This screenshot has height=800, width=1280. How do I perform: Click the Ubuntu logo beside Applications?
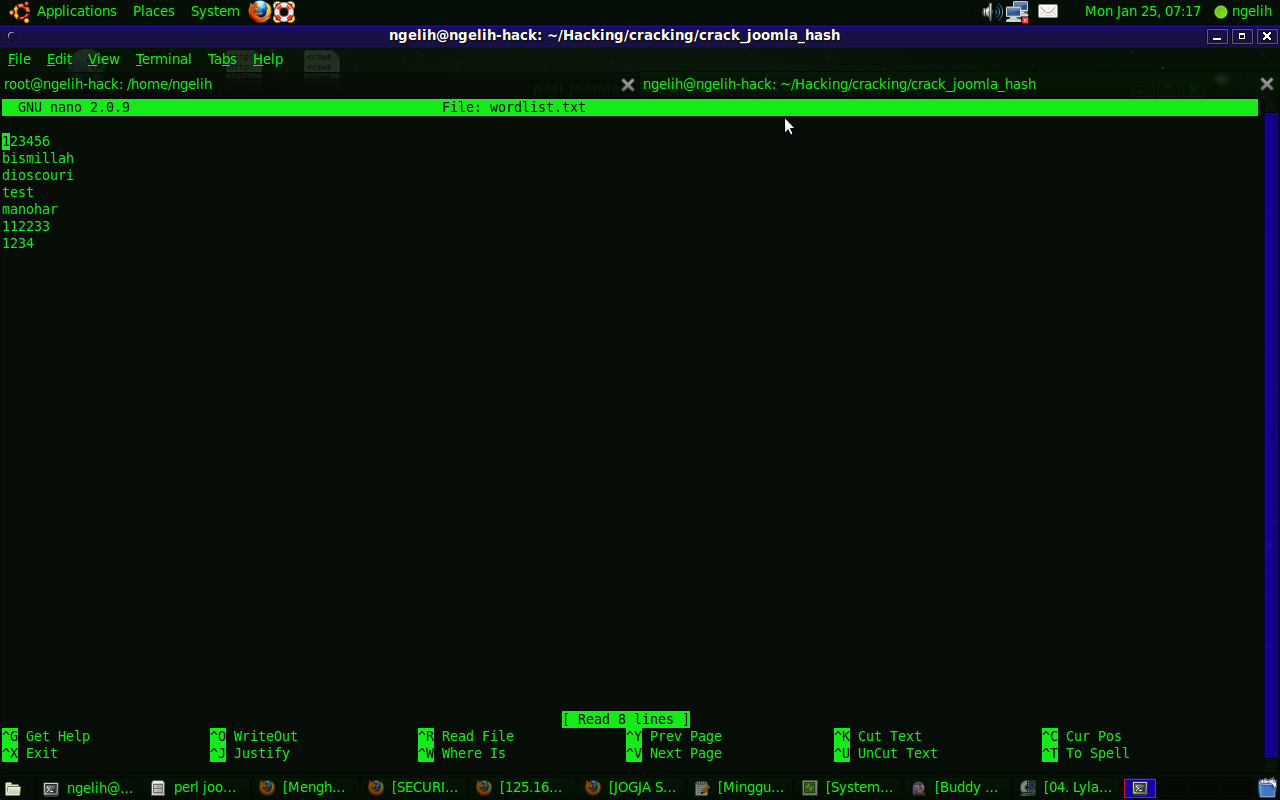[19, 12]
